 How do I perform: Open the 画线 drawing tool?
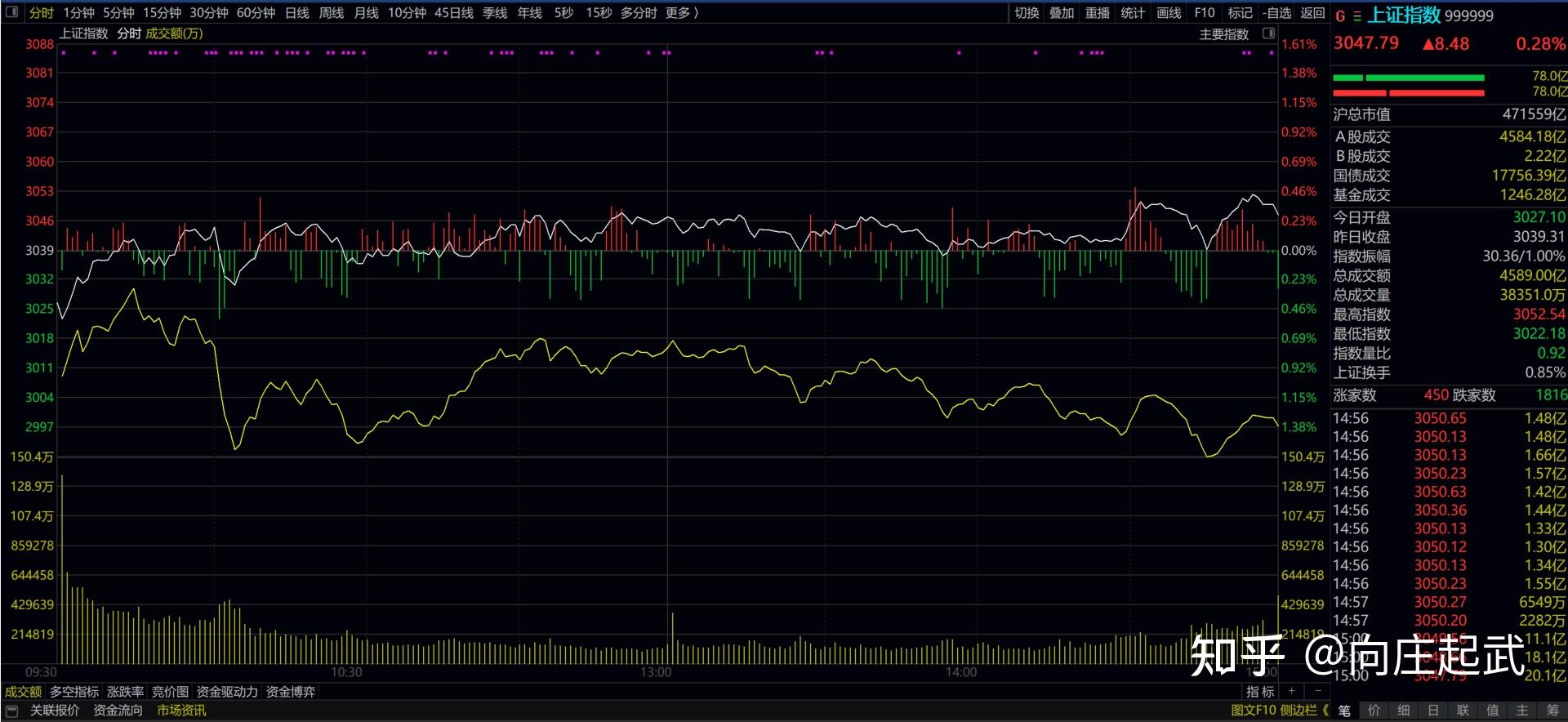pyautogui.click(x=1169, y=12)
